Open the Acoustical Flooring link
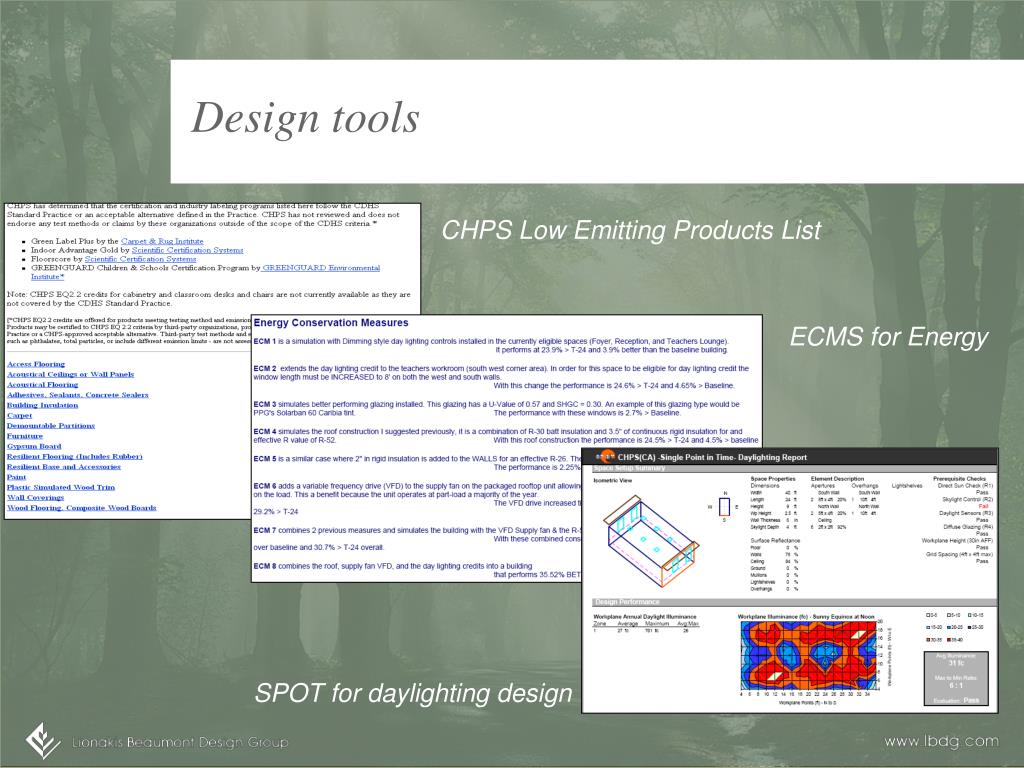 [42, 385]
